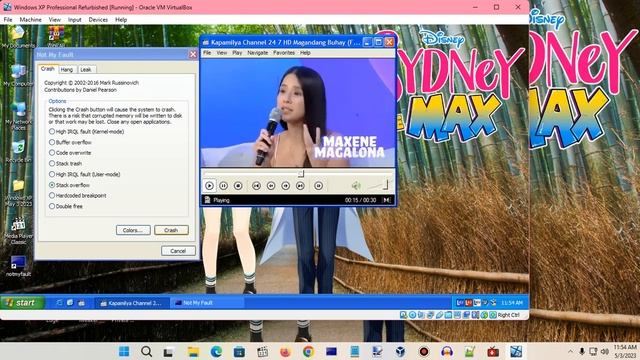Activate Not My Fault taskbar button

(x=206, y=303)
